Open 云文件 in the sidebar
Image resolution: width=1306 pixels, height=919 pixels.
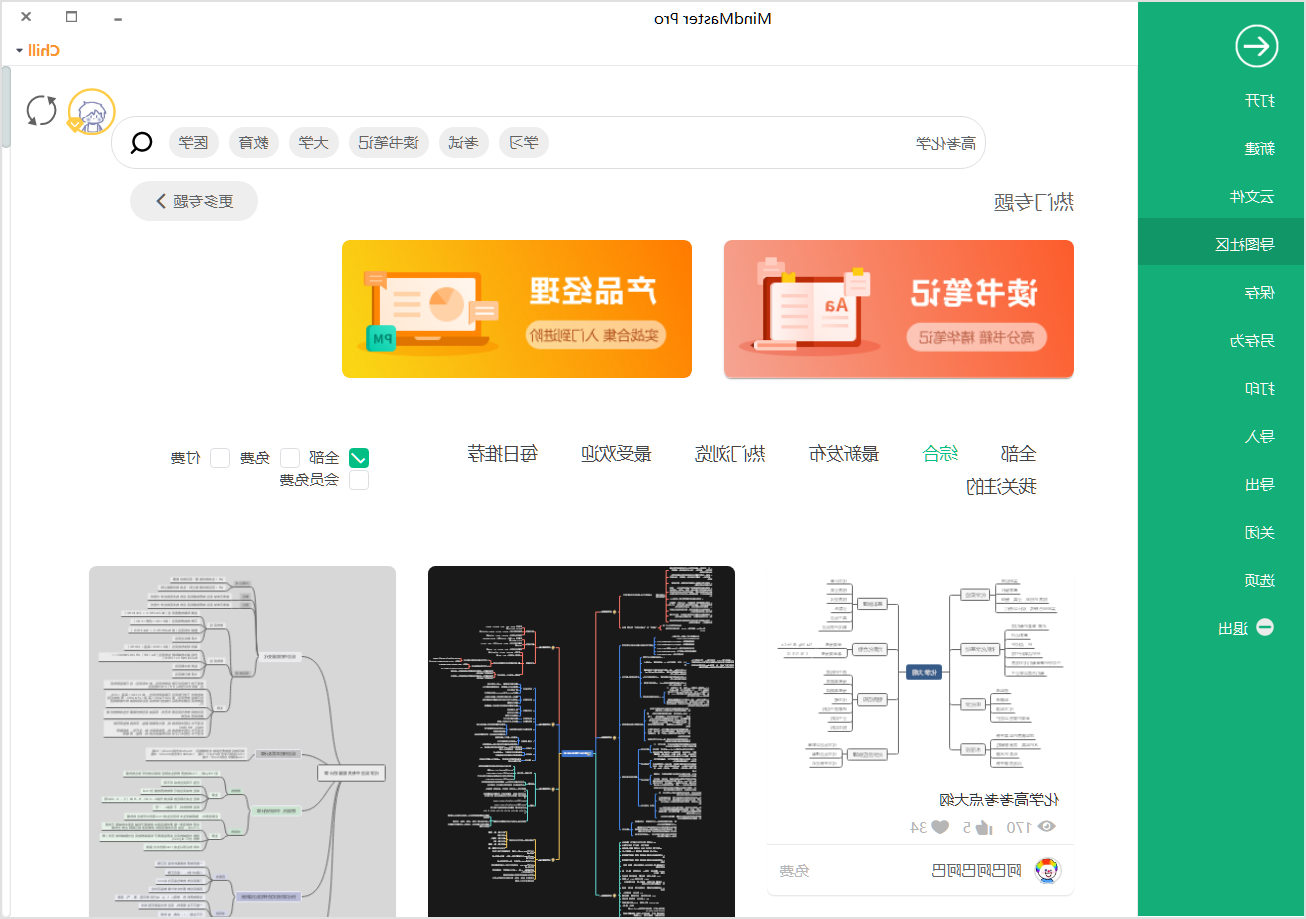tap(1252, 197)
